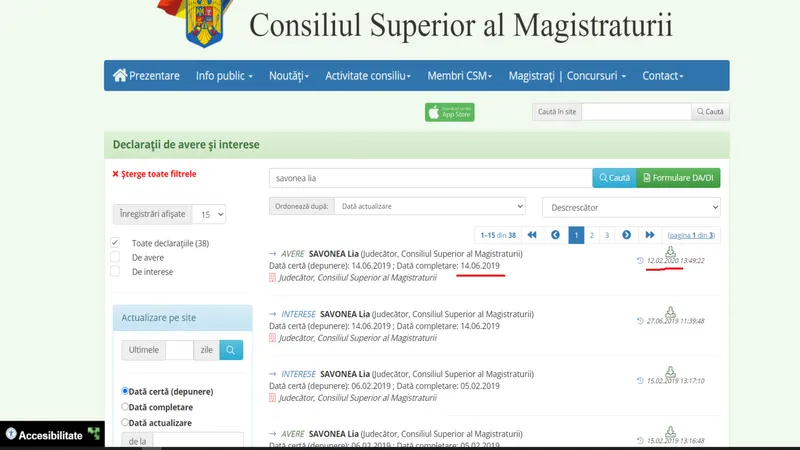Open the App Store download badge
Viewport: 800px width, 450px height.
coord(449,112)
